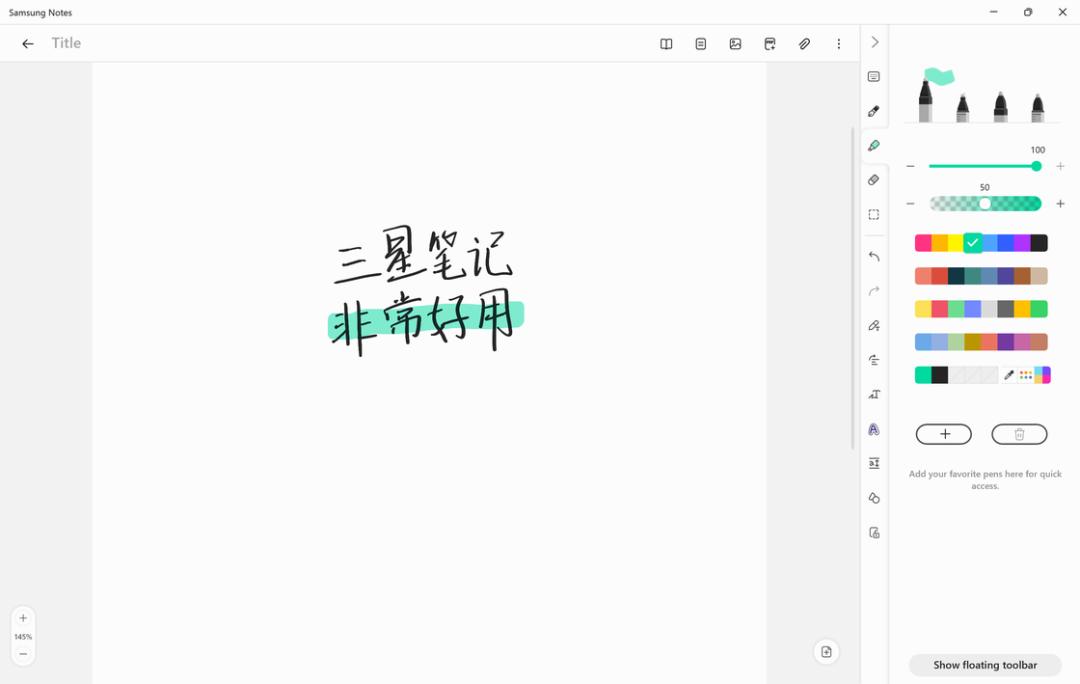The height and width of the screenshot is (684, 1080).
Task: Click the pen with dots tool icon
Action: pyautogui.click(x=874, y=325)
